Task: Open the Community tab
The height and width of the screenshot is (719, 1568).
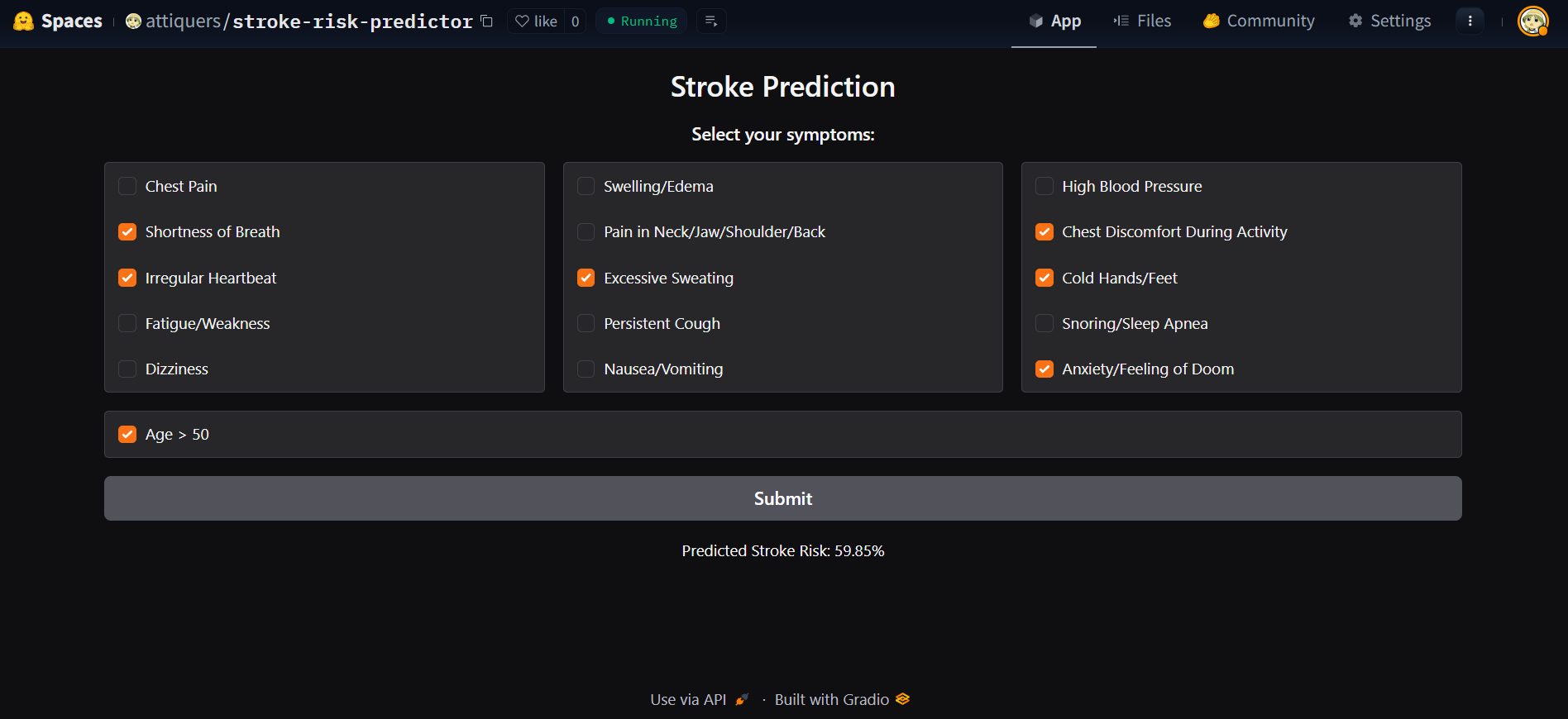Action: point(1259,21)
